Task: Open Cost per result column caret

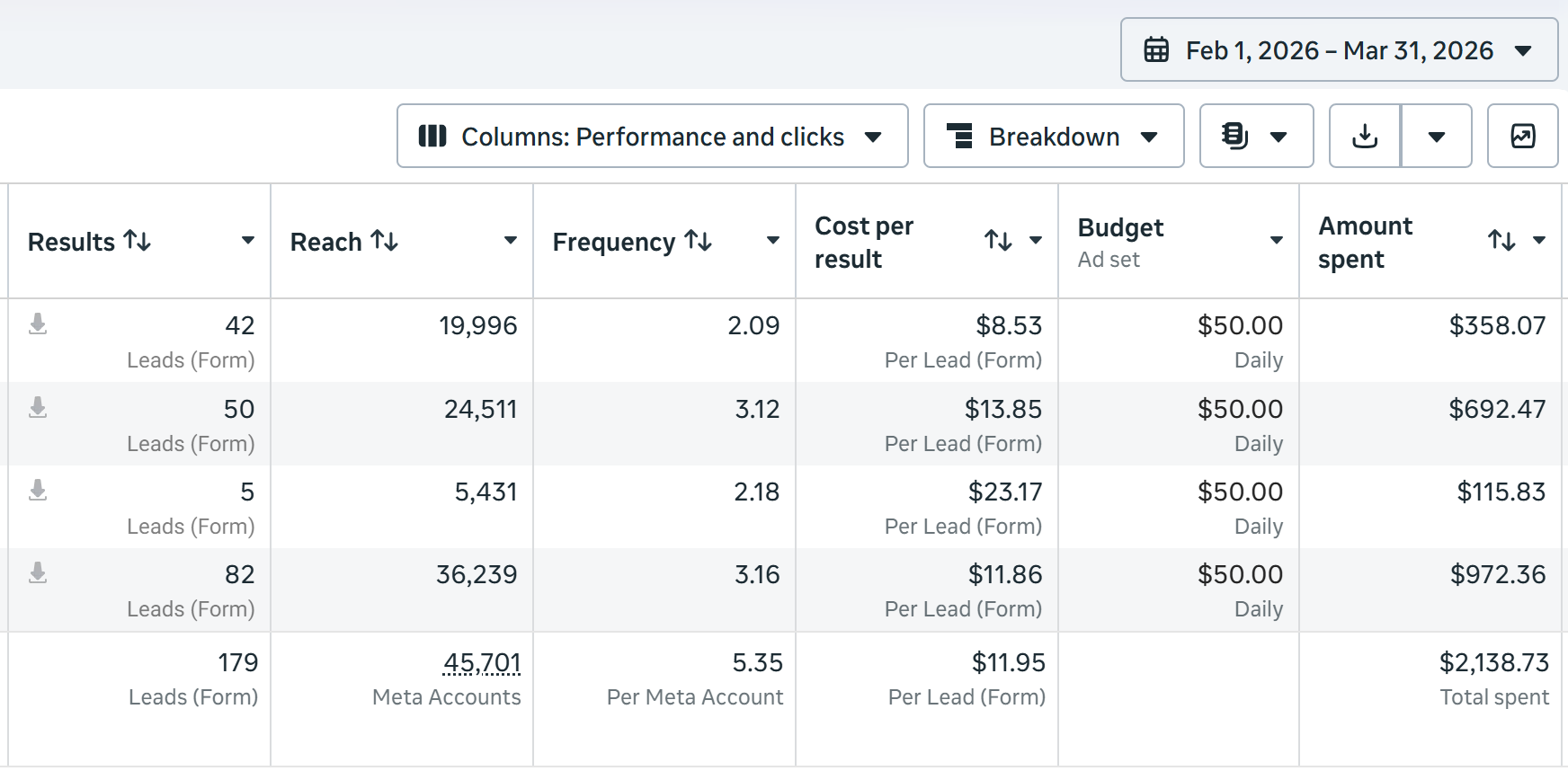Action: pyautogui.click(x=1036, y=241)
